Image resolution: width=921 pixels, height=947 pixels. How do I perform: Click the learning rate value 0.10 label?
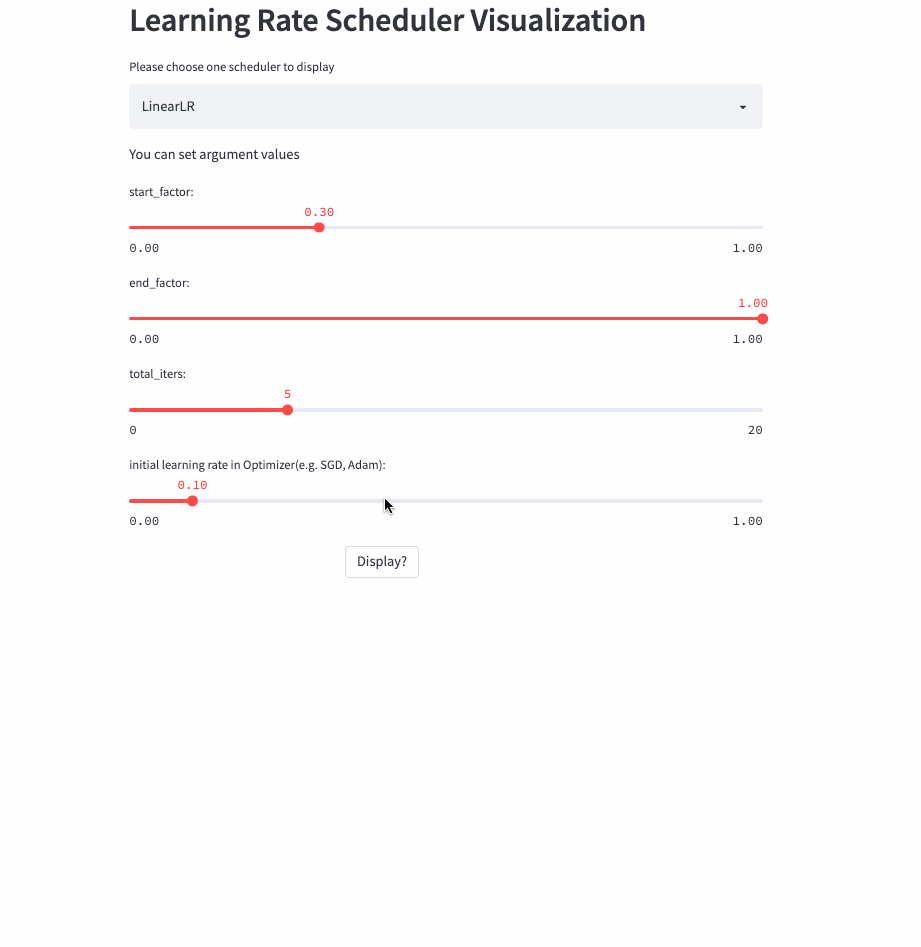[x=192, y=485]
